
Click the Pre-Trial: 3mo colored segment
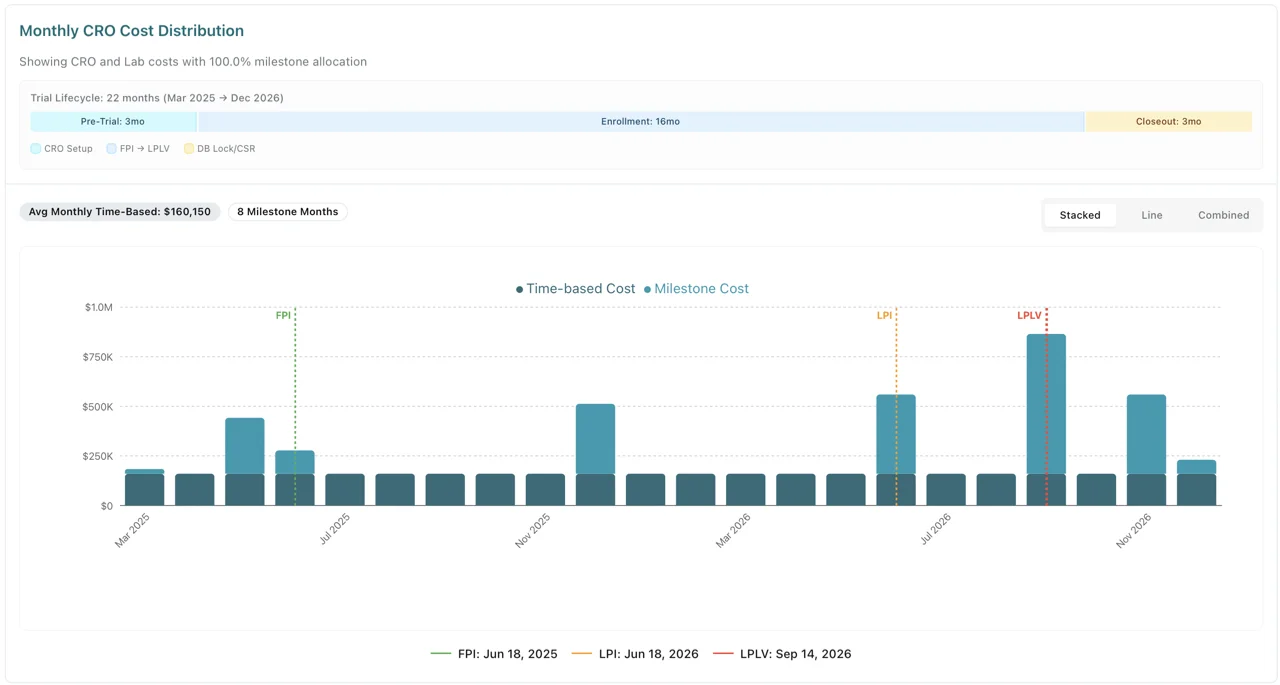113,121
